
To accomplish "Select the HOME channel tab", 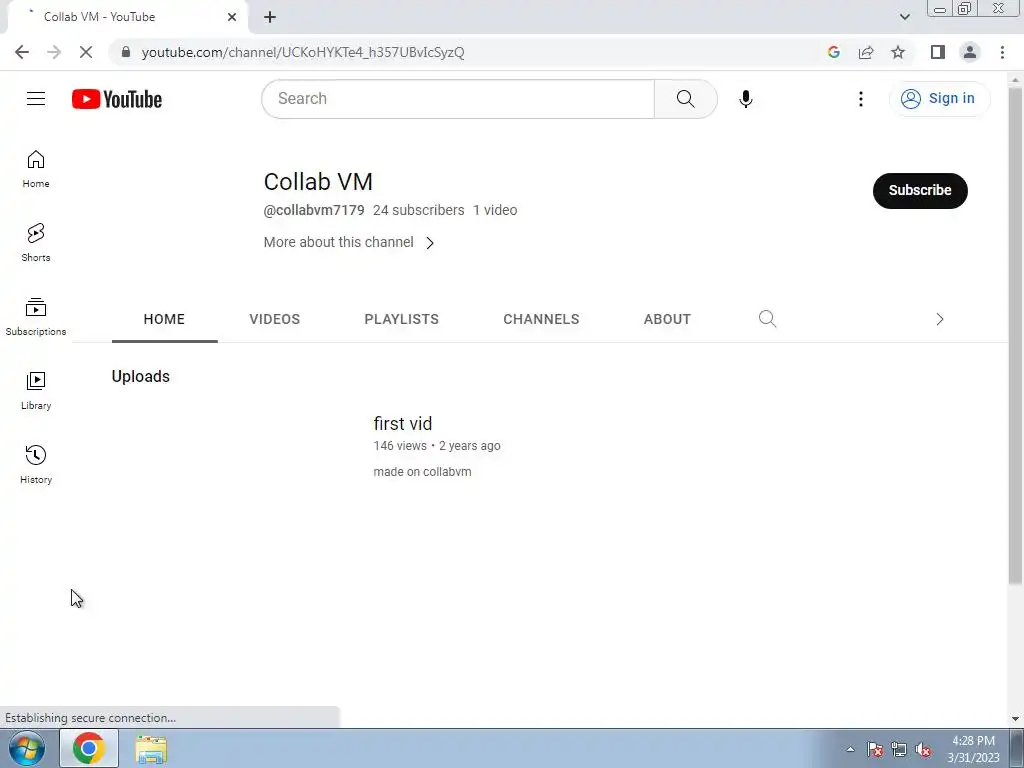I will click(x=165, y=319).
